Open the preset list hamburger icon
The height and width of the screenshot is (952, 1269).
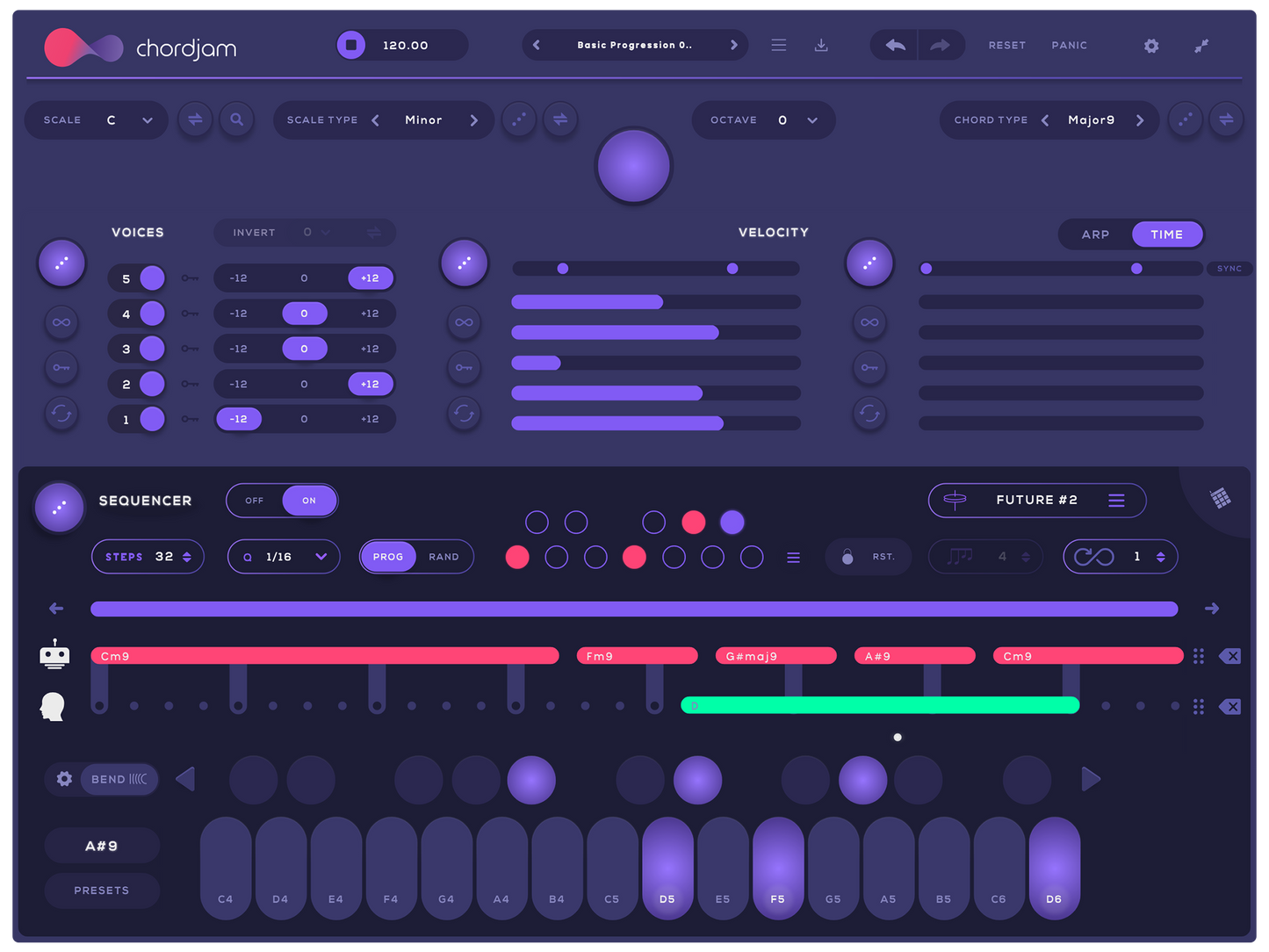(x=779, y=46)
